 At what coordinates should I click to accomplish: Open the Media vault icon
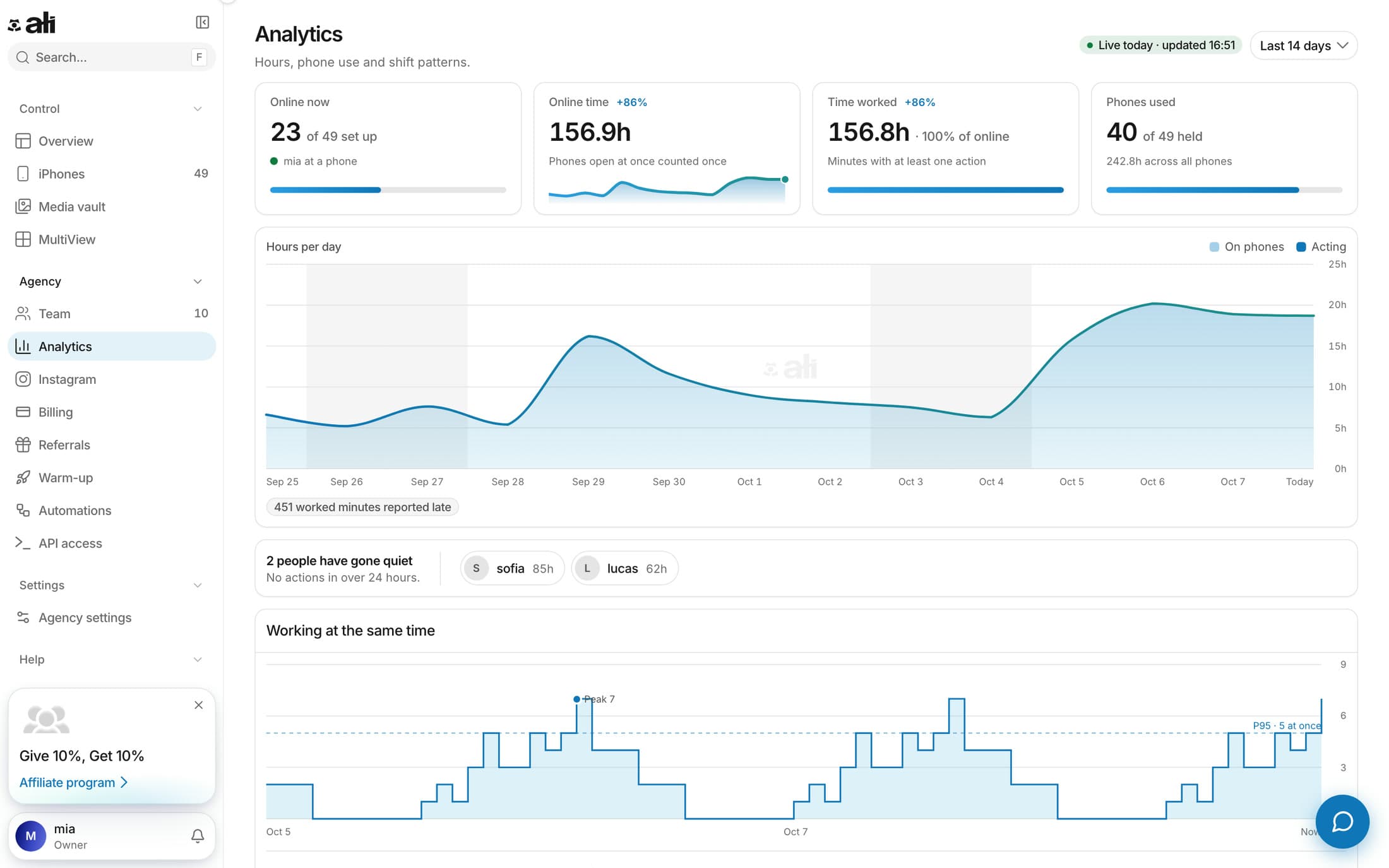pos(23,206)
